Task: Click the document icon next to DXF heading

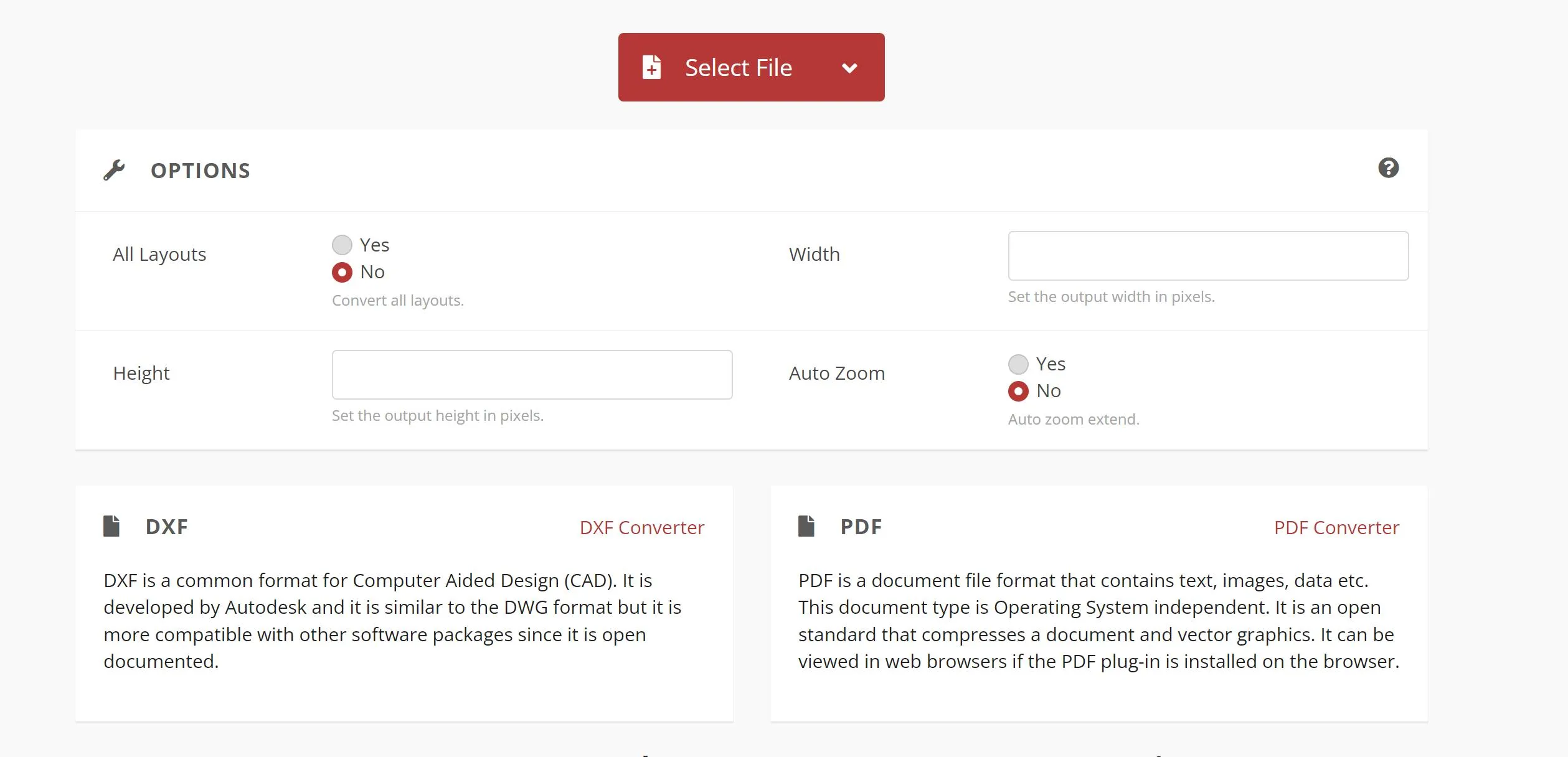Action: pos(111,525)
